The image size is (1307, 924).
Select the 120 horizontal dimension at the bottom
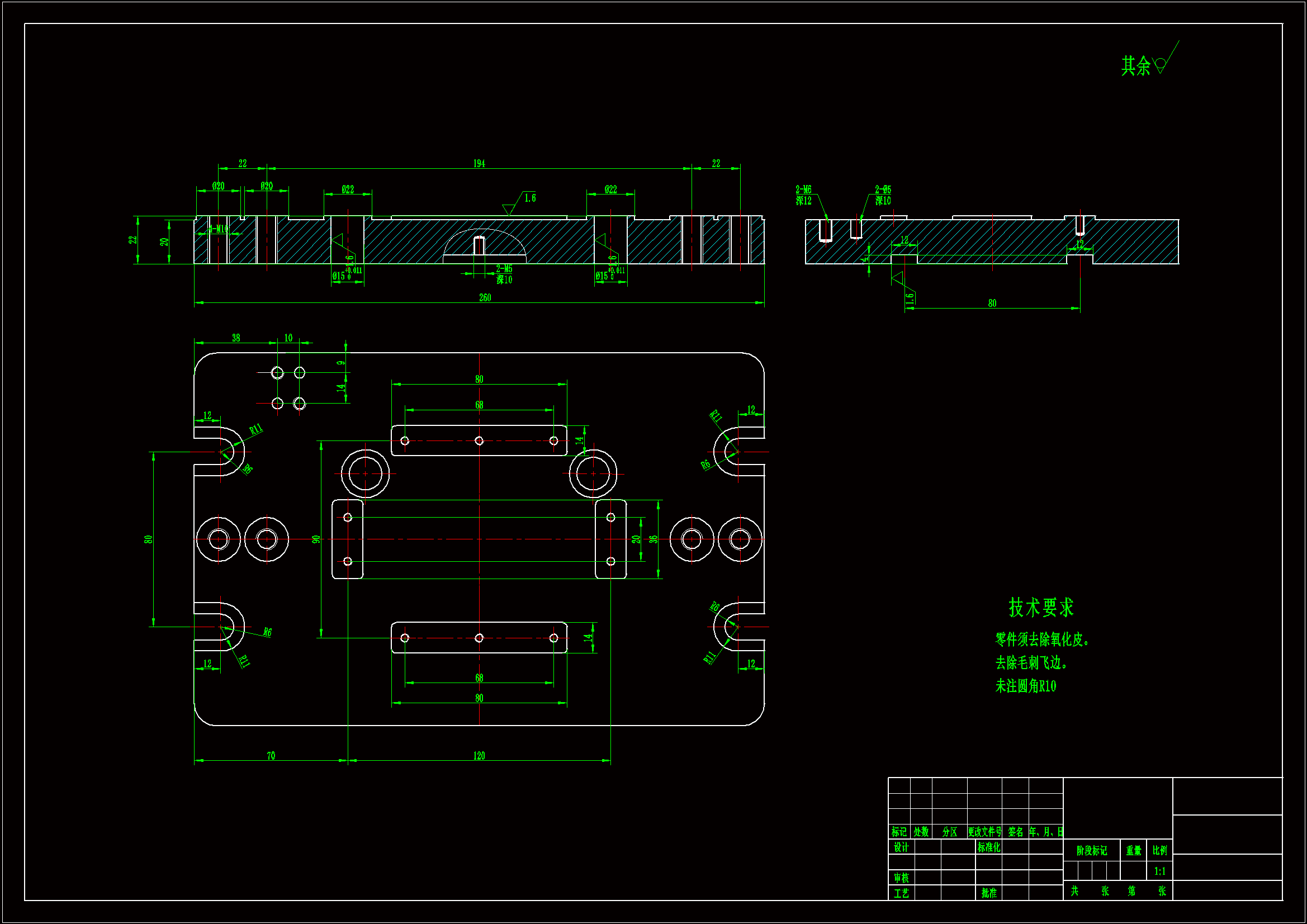click(479, 756)
